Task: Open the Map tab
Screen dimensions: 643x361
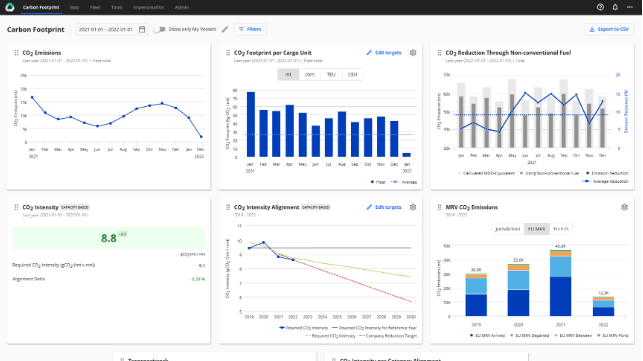Action: pyautogui.click(x=74, y=7)
